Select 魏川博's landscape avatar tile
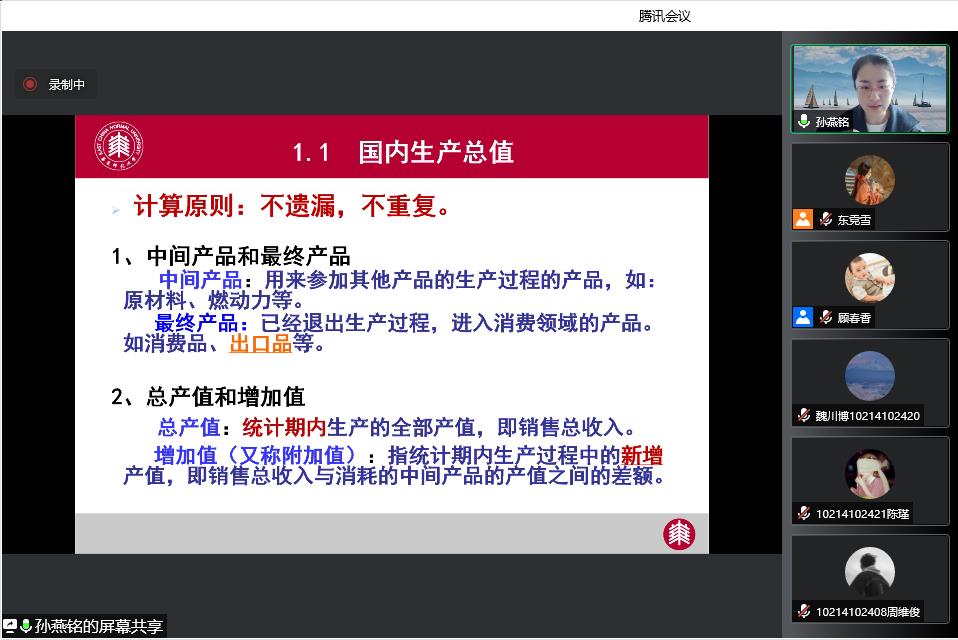The image size is (958, 640). click(869, 376)
